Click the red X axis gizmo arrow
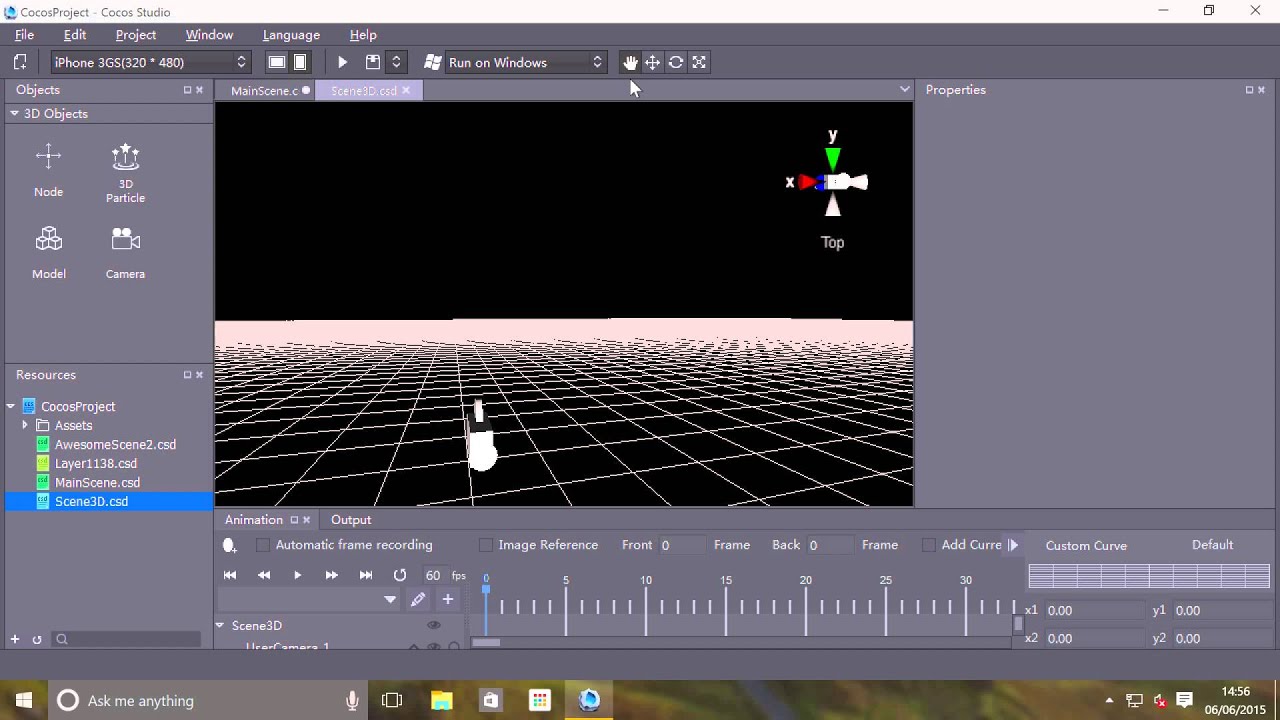This screenshot has height=720, width=1280. [x=806, y=182]
